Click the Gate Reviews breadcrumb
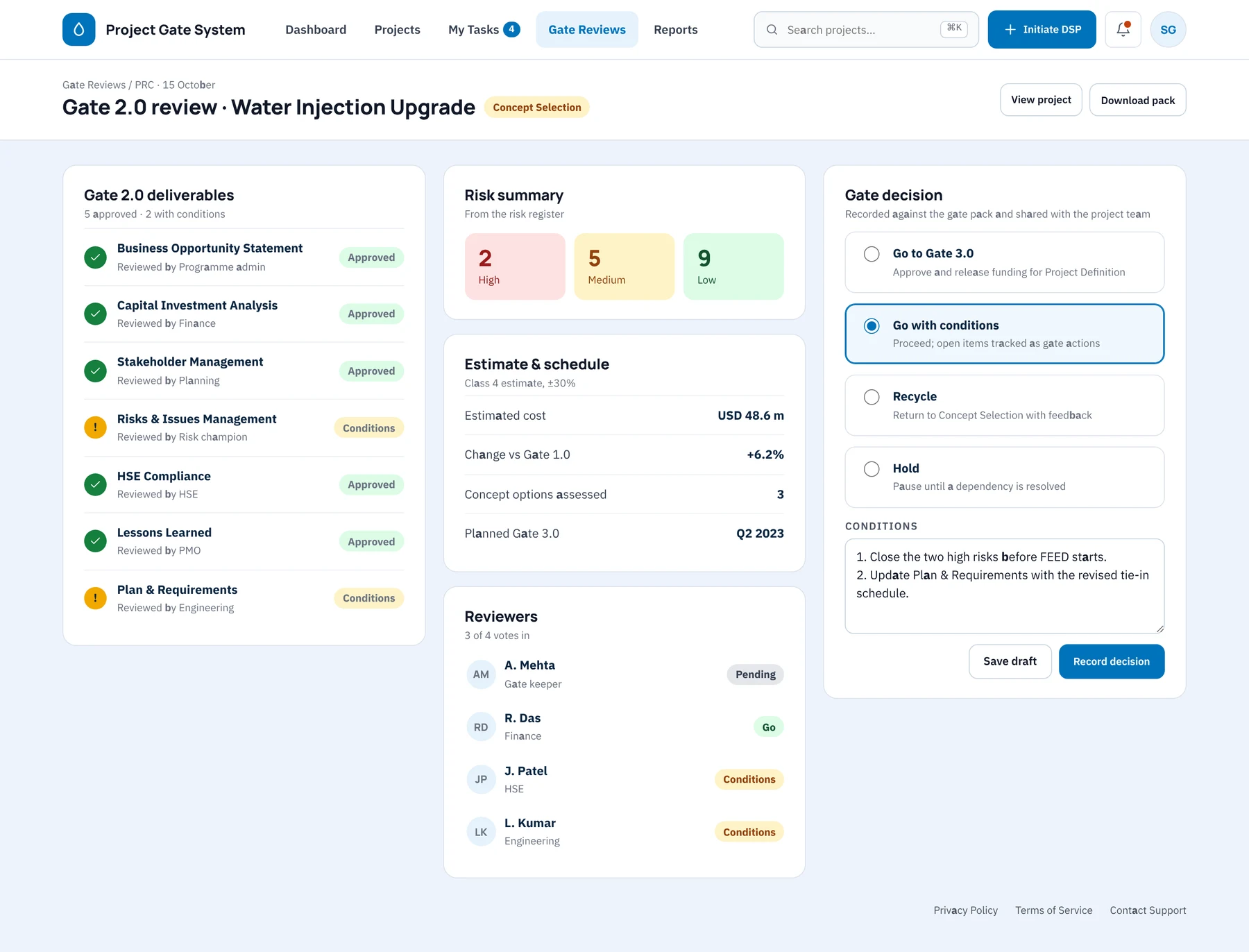This screenshot has width=1249, height=952. coord(94,85)
